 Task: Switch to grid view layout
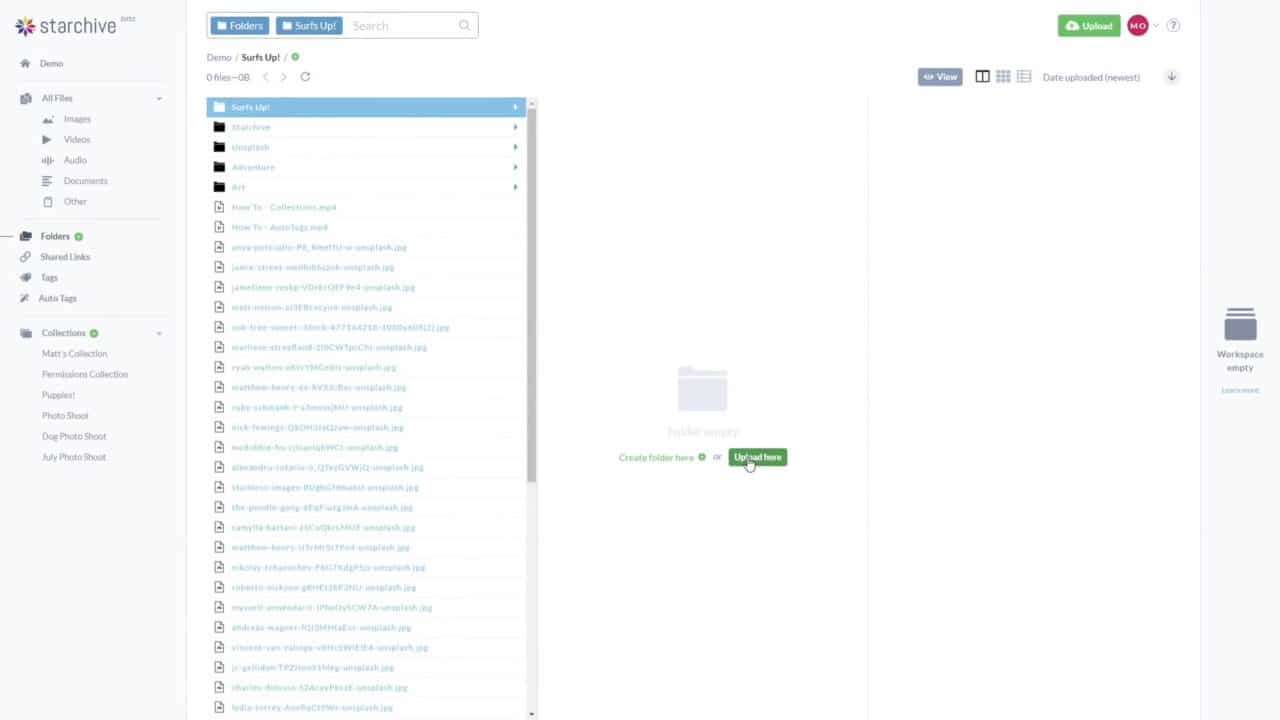tap(1003, 76)
